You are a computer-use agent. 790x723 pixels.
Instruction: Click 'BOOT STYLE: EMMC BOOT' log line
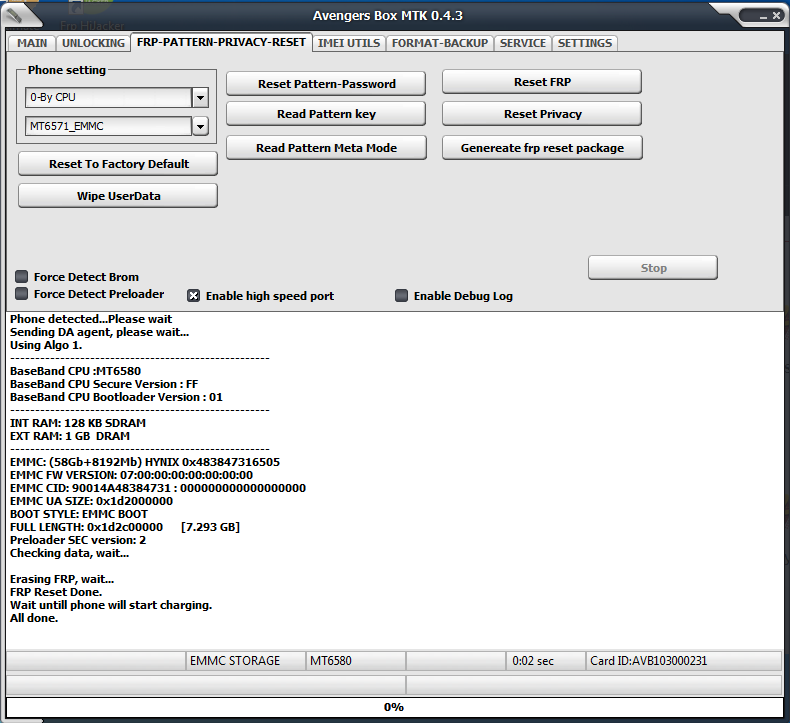79,514
